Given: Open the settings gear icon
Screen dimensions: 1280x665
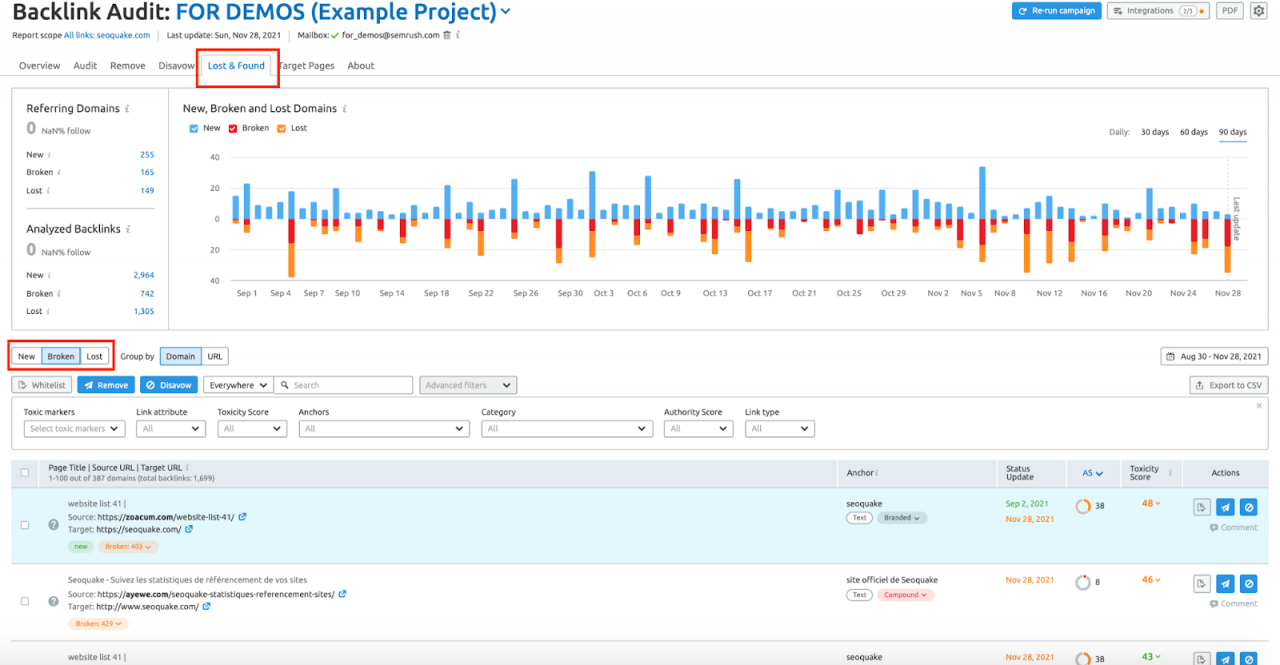Looking at the screenshot, I should coord(1258,11).
